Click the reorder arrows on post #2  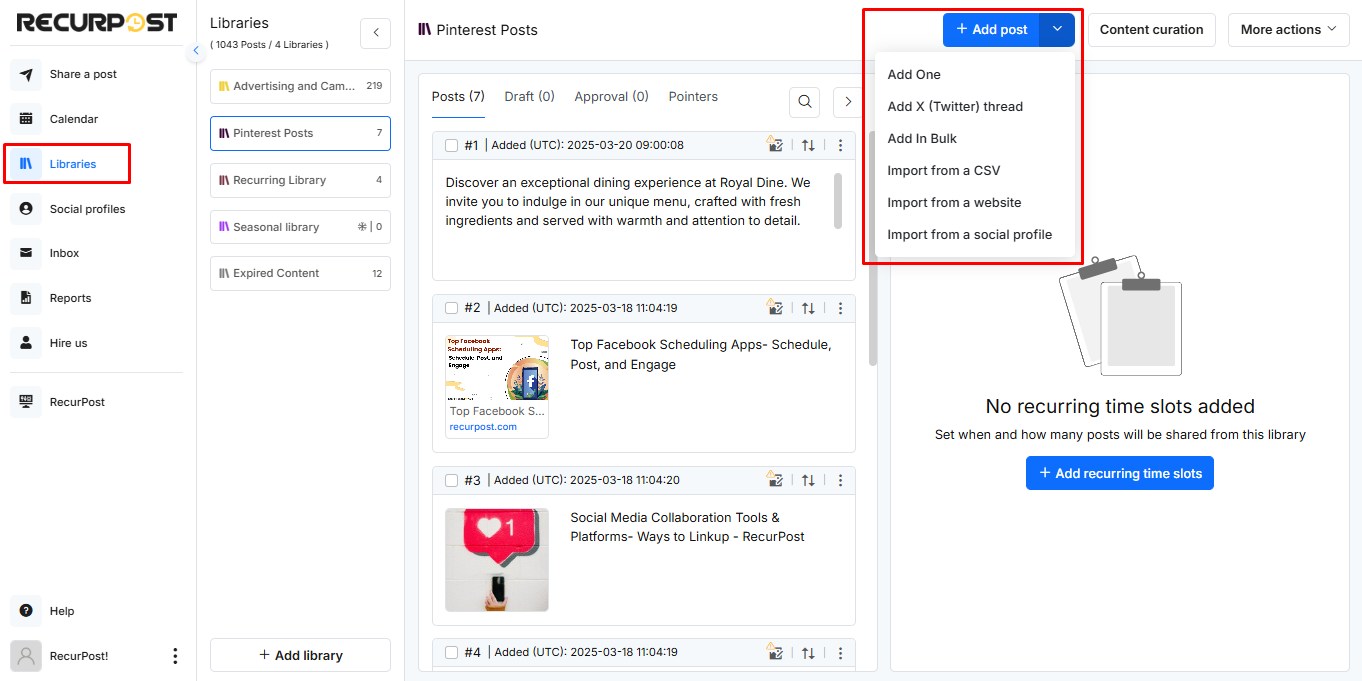pos(808,308)
